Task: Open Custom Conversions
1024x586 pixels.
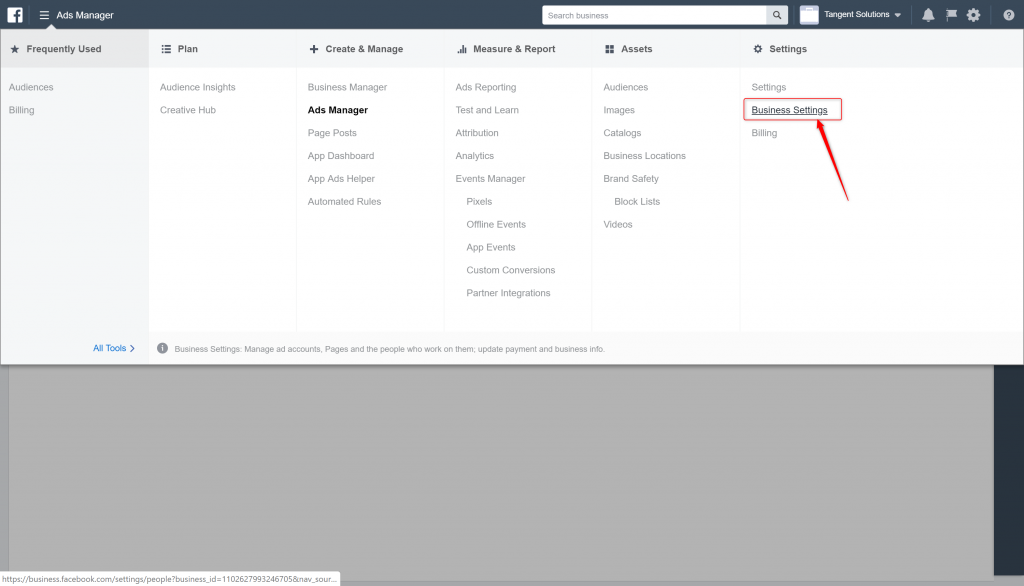Action: (510, 270)
